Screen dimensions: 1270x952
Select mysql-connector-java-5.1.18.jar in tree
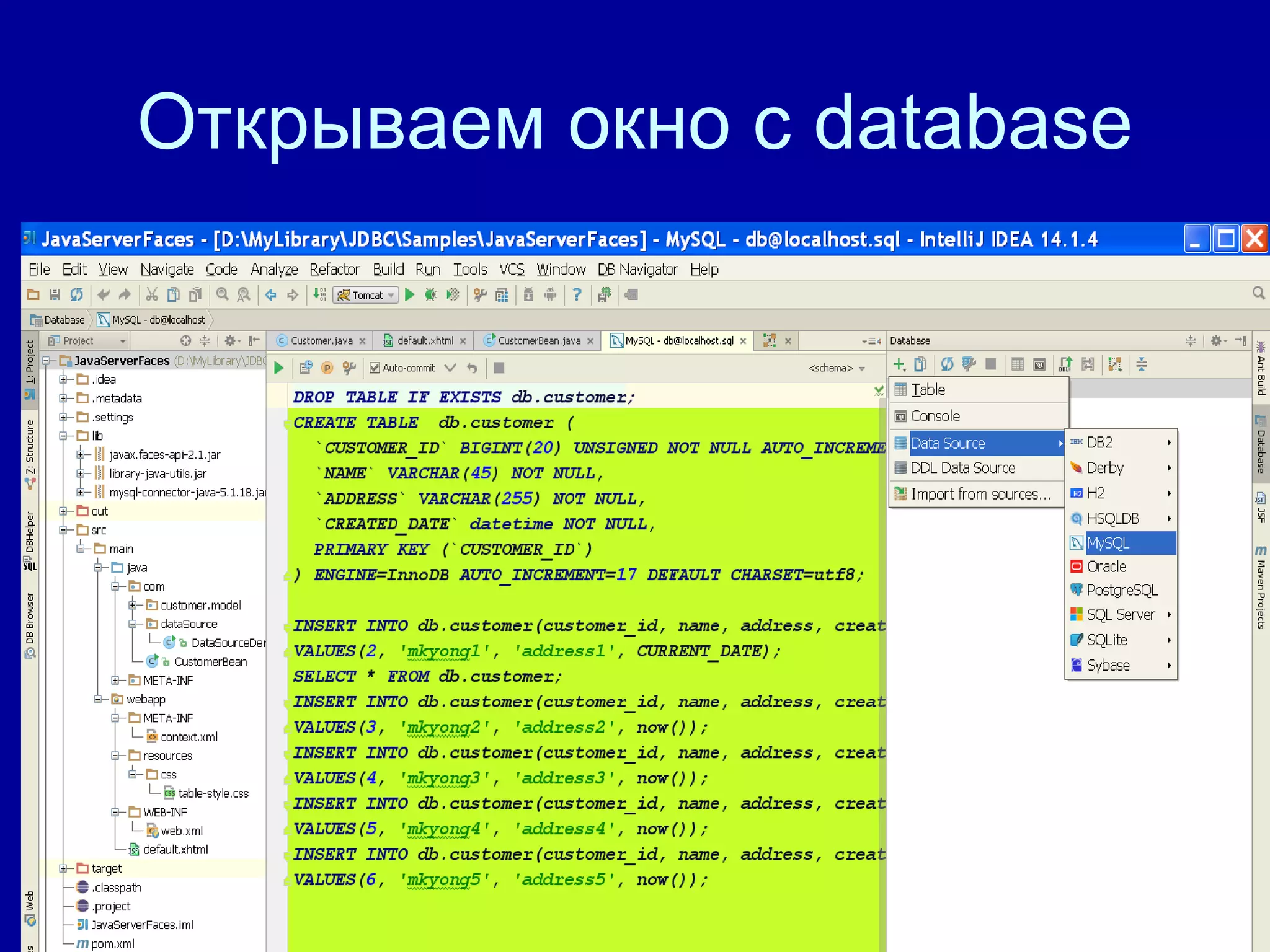(180, 492)
